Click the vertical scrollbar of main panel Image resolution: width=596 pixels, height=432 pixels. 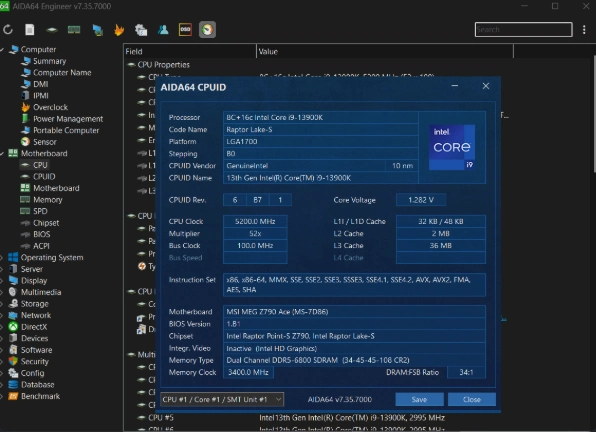tap(594, 114)
